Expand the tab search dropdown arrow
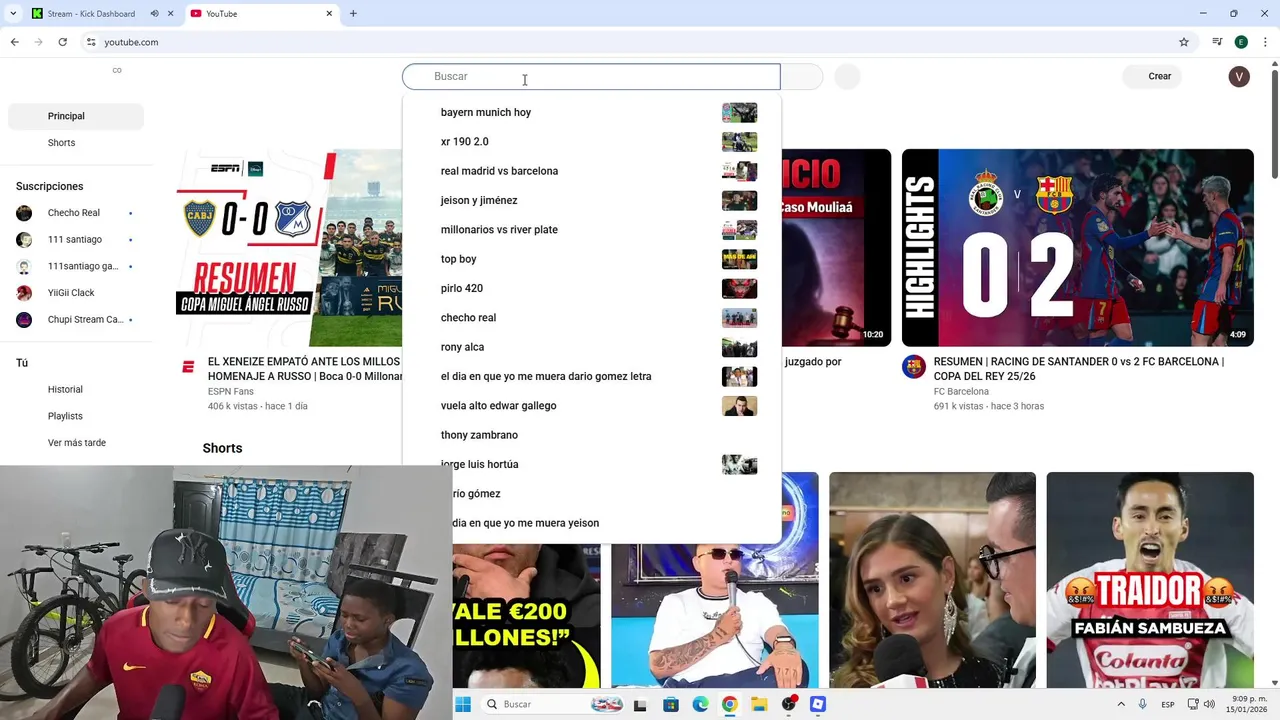Viewport: 1280px width, 720px height. tap(13, 14)
